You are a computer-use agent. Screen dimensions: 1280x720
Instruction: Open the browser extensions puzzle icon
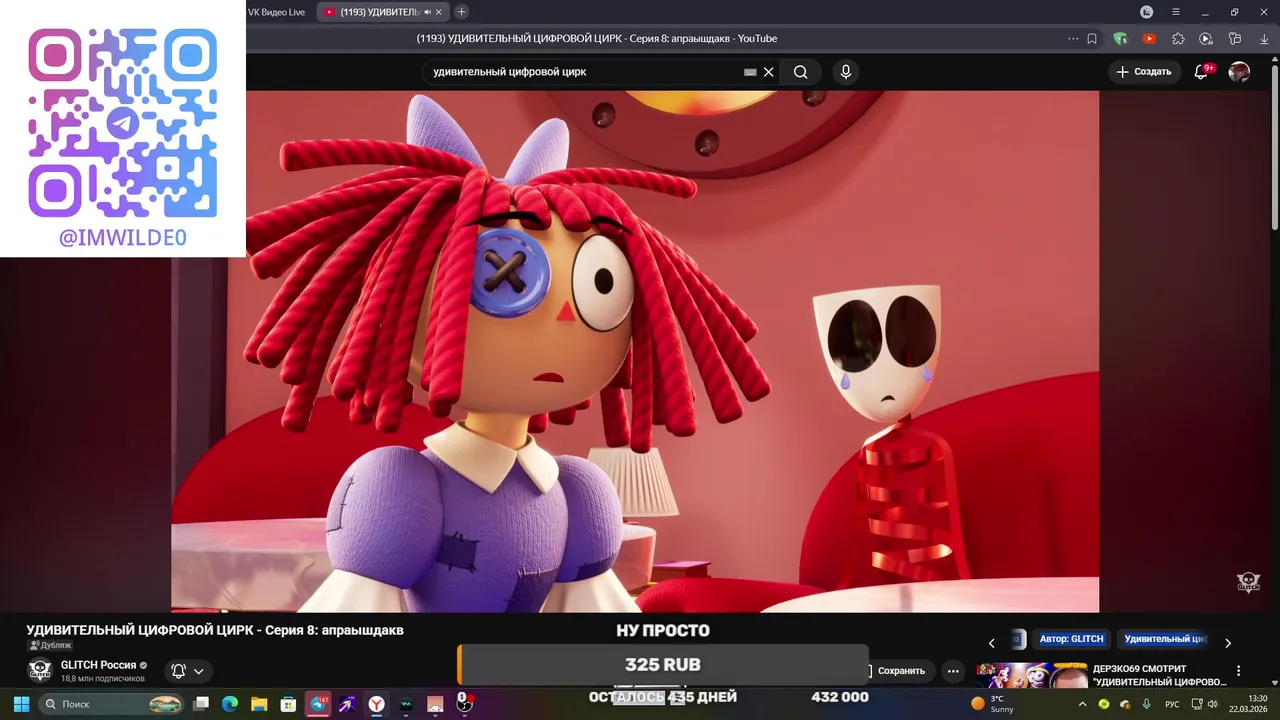[1178, 39]
